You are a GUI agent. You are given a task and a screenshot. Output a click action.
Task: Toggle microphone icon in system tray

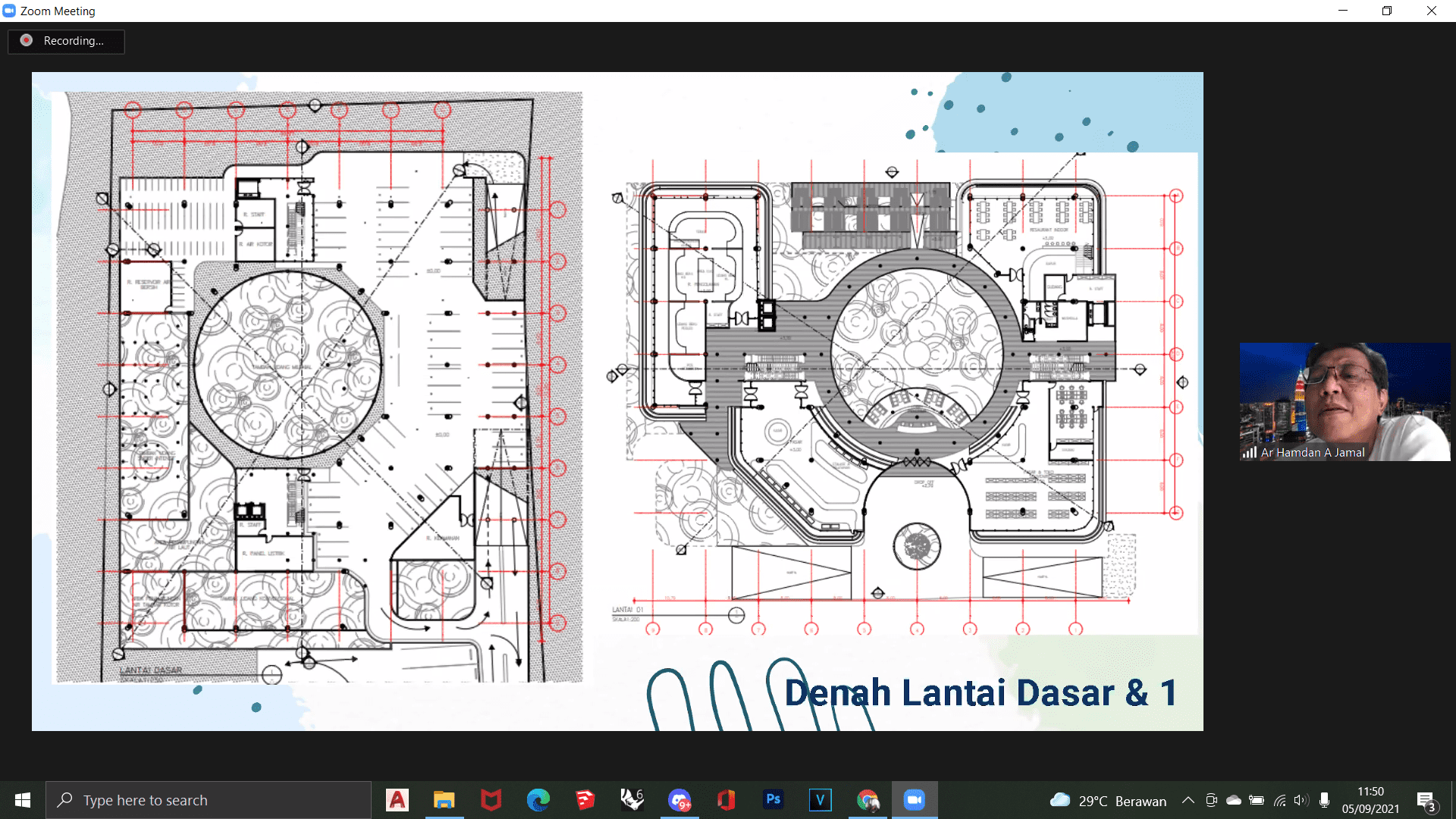[x=1324, y=800]
